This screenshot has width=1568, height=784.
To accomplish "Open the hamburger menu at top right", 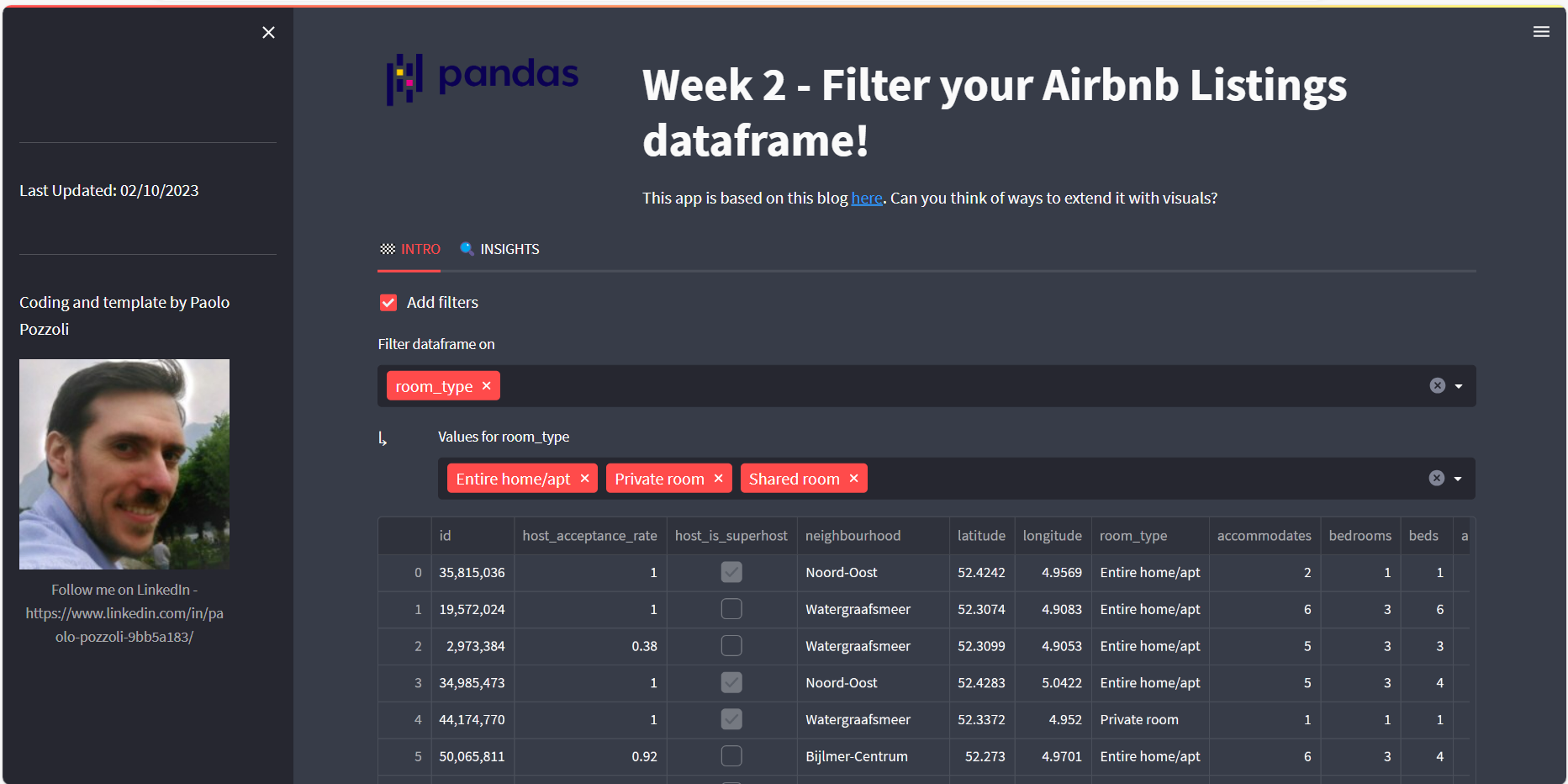I will 1540,32.
